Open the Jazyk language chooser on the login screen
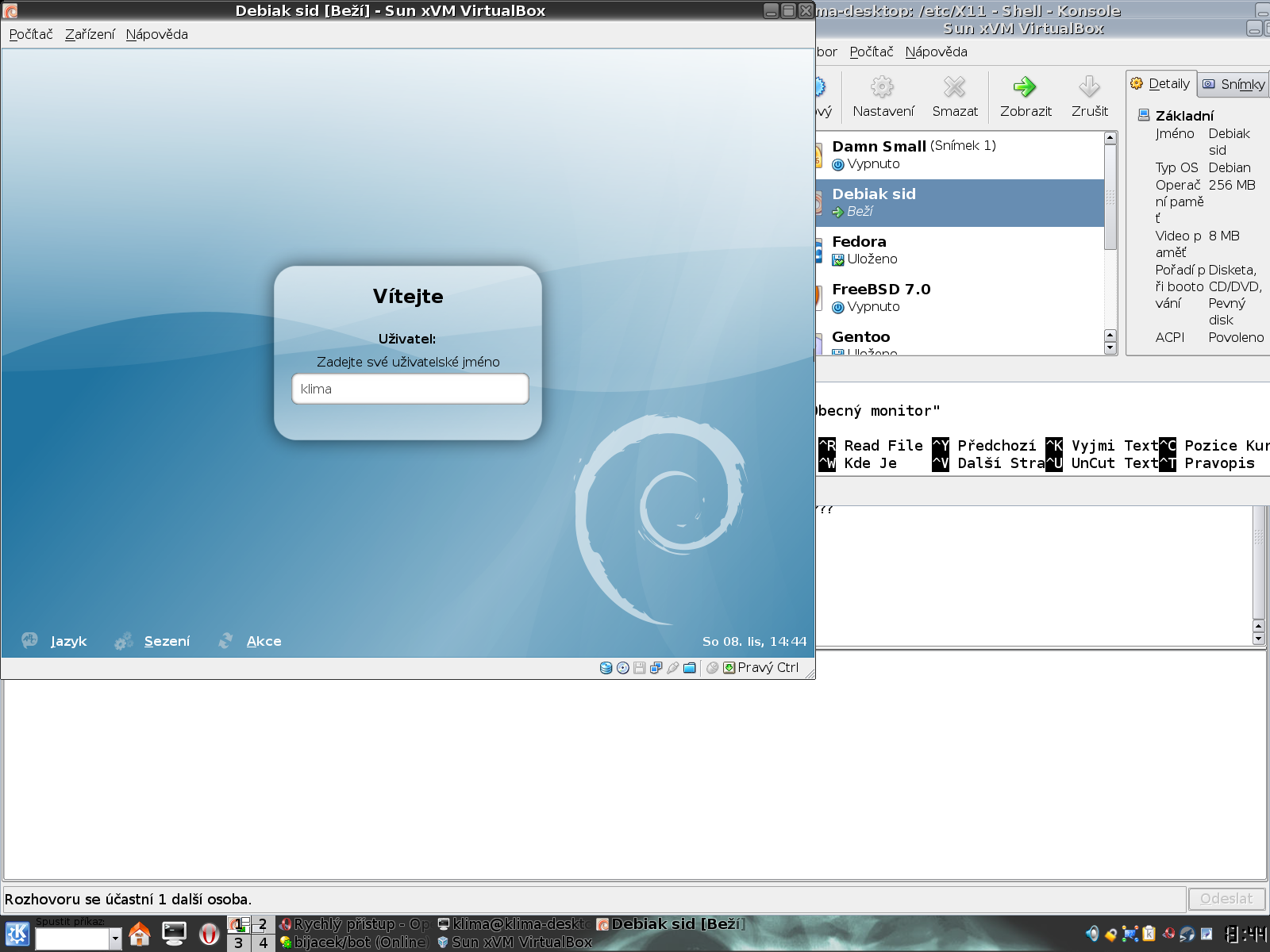The height and width of the screenshot is (952, 1270). [x=55, y=641]
